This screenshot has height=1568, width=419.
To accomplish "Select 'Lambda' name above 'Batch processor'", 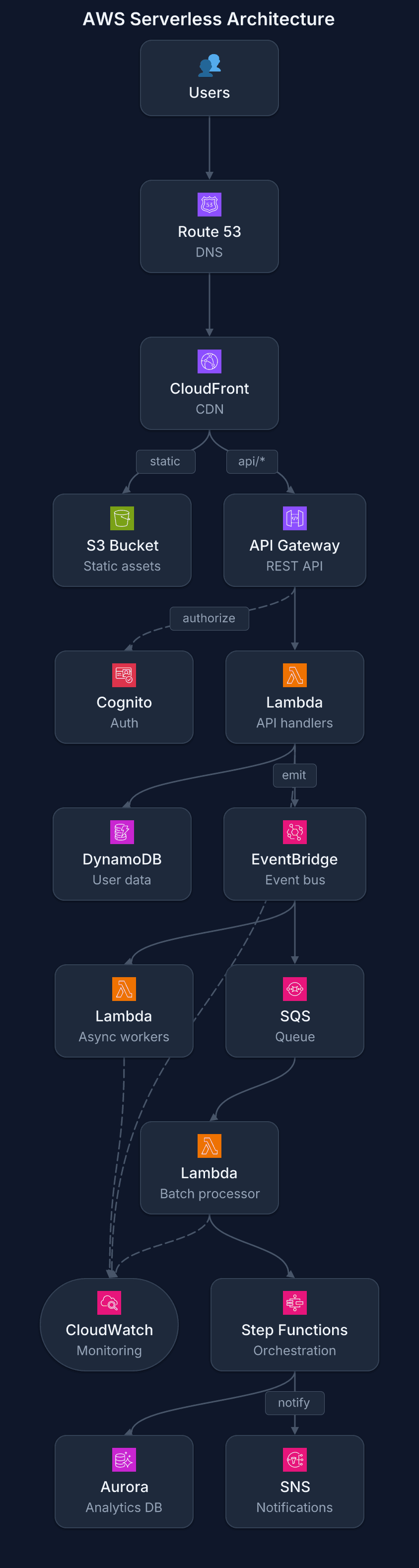I will click(209, 1174).
